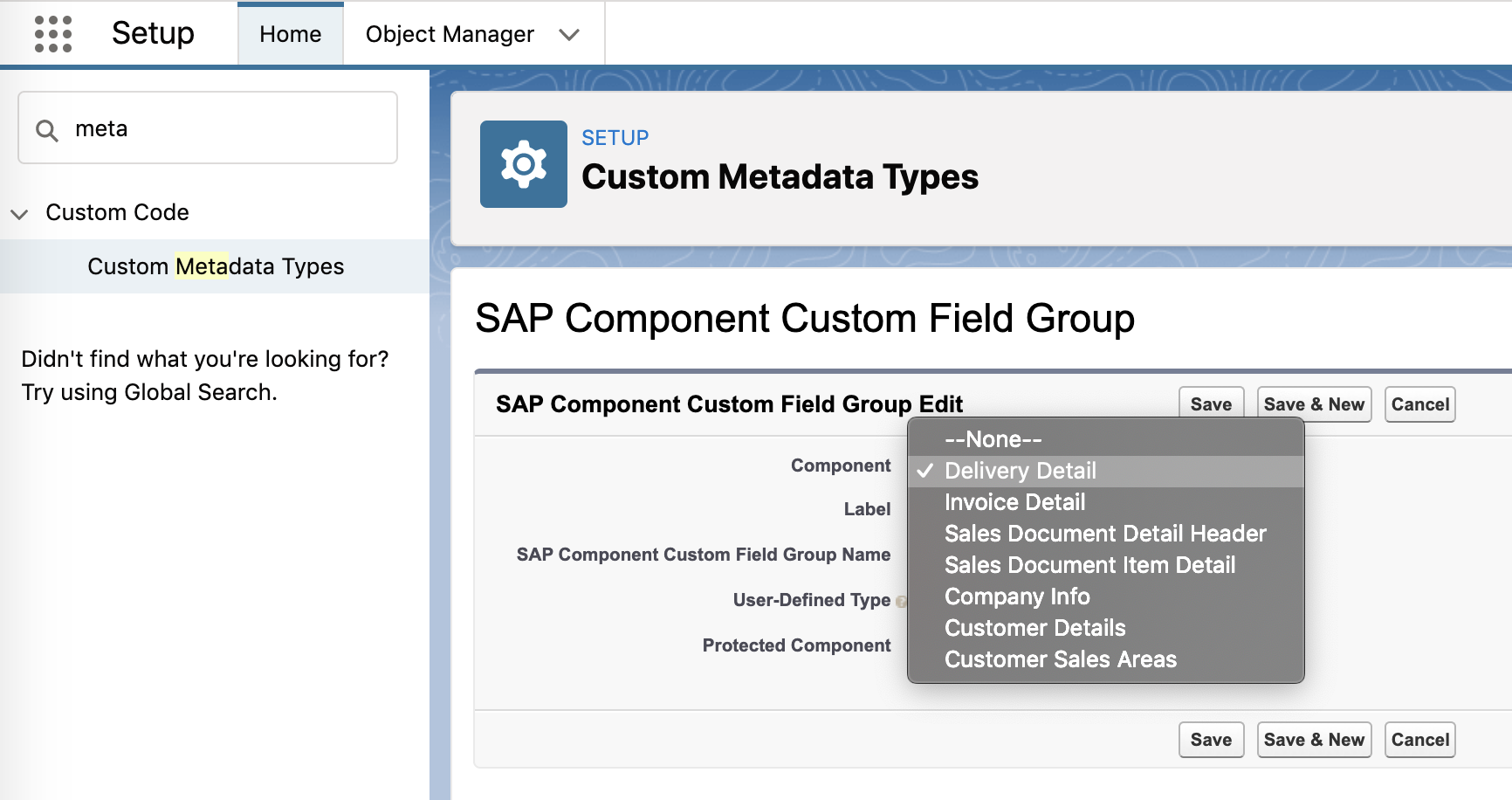
Task: Click the bottom Cancel button
Action: [1420, 740]
